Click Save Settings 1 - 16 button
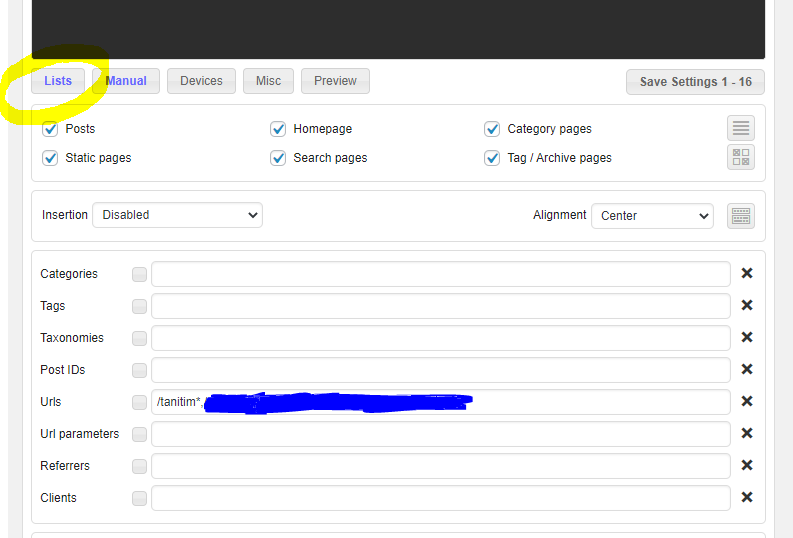Image resolution: width=793 pixels, height=538 pixels. [695, 82]
